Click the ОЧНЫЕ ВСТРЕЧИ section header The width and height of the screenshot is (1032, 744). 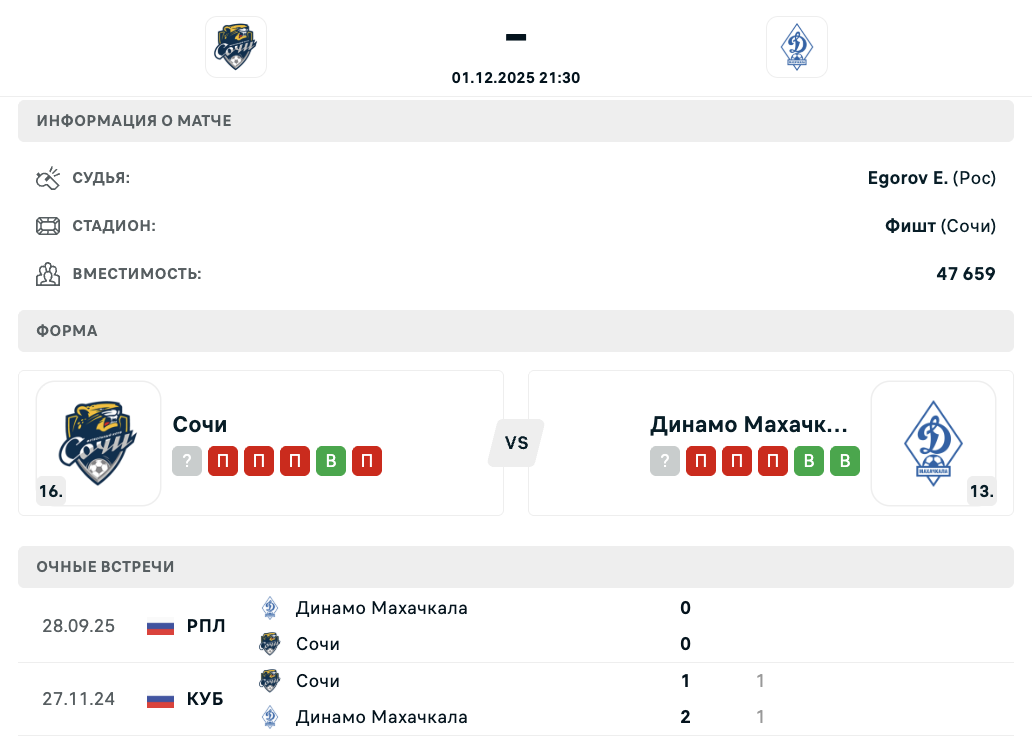click(106, 567)
